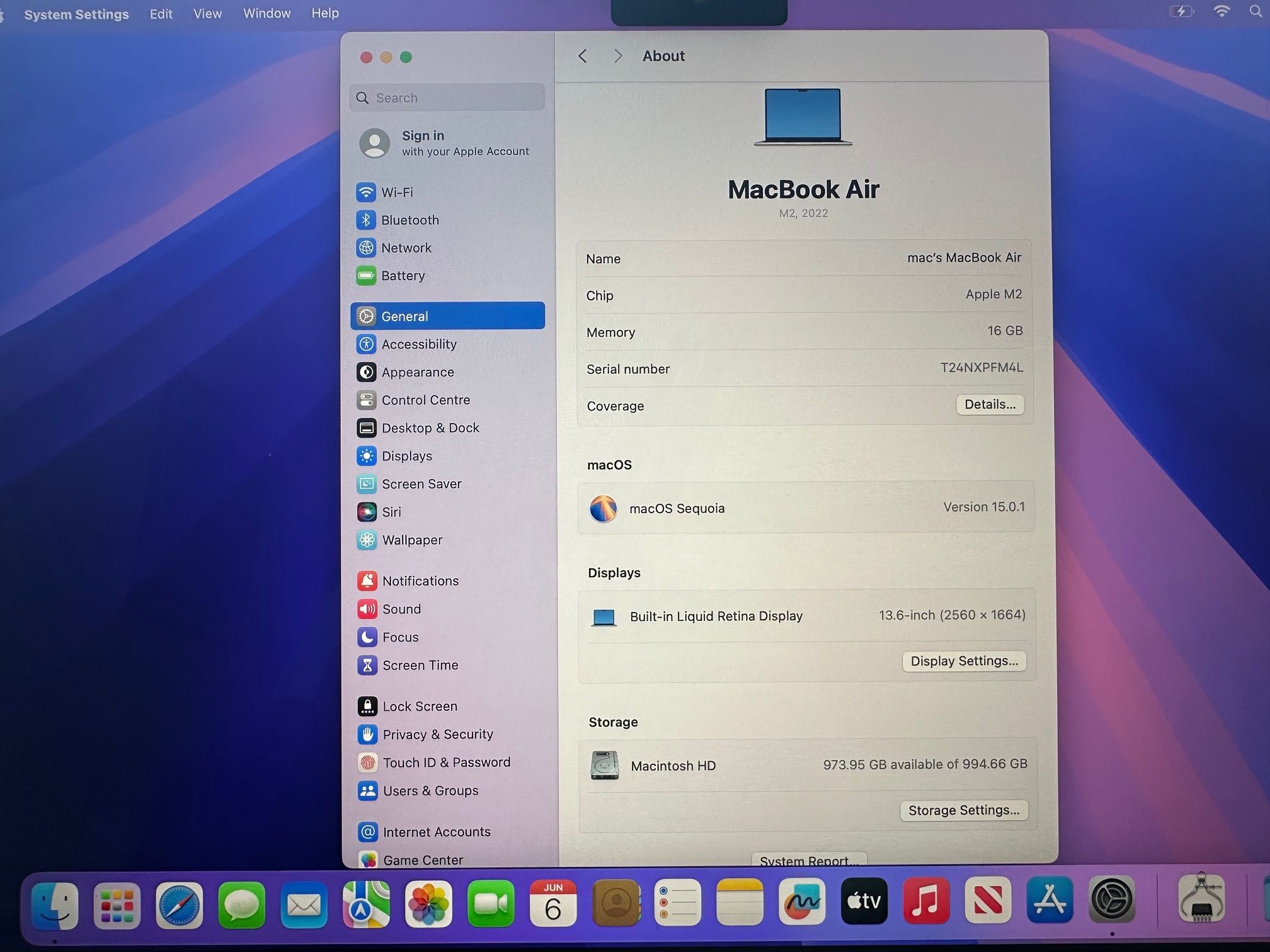Click the sidebar Search field

447,98
